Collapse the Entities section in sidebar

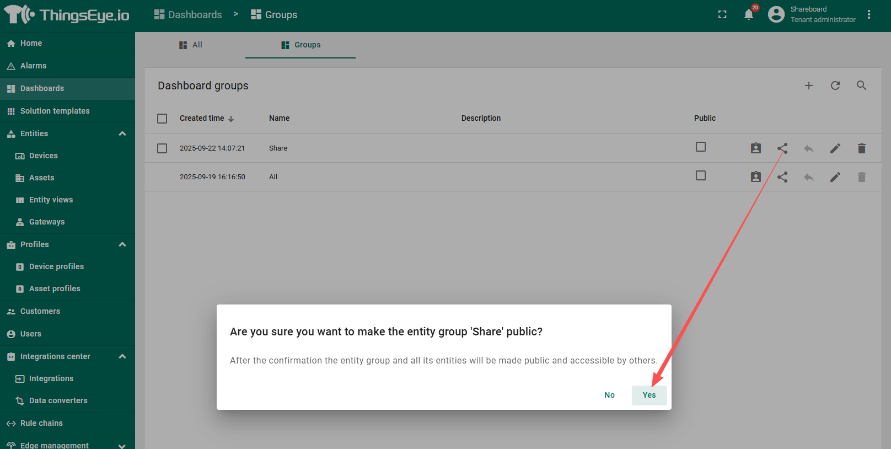pos(122,133)
